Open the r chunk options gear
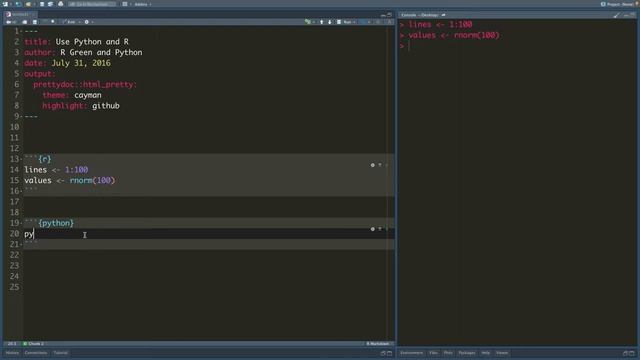This screenshot has height=360, width=640. point(372,165)
